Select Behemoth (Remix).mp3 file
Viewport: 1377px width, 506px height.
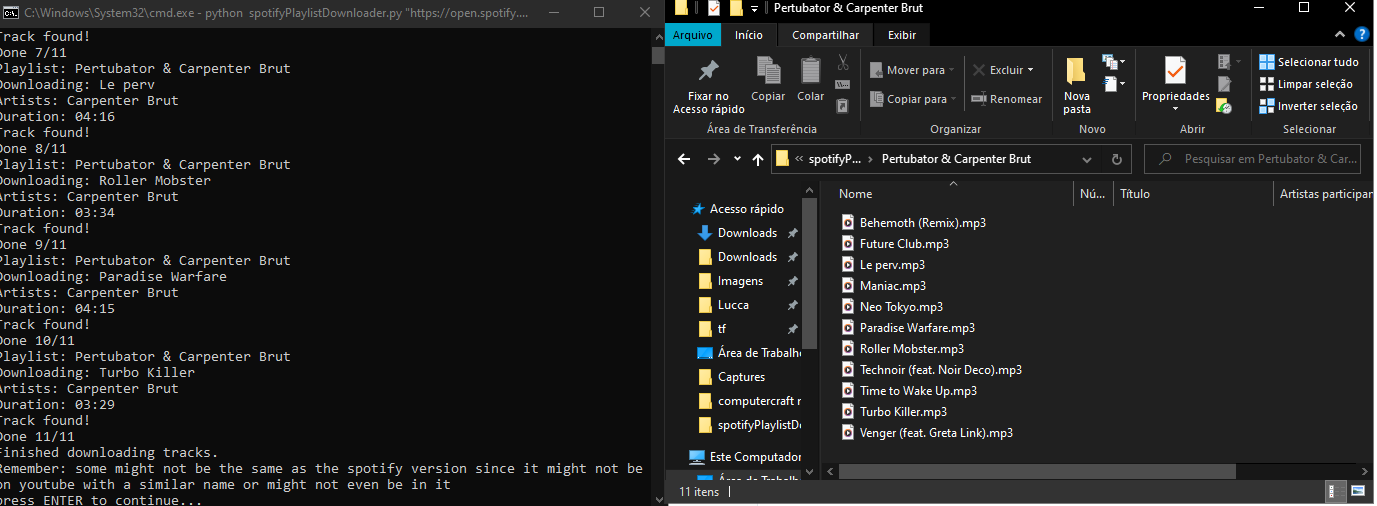[914, 223]
